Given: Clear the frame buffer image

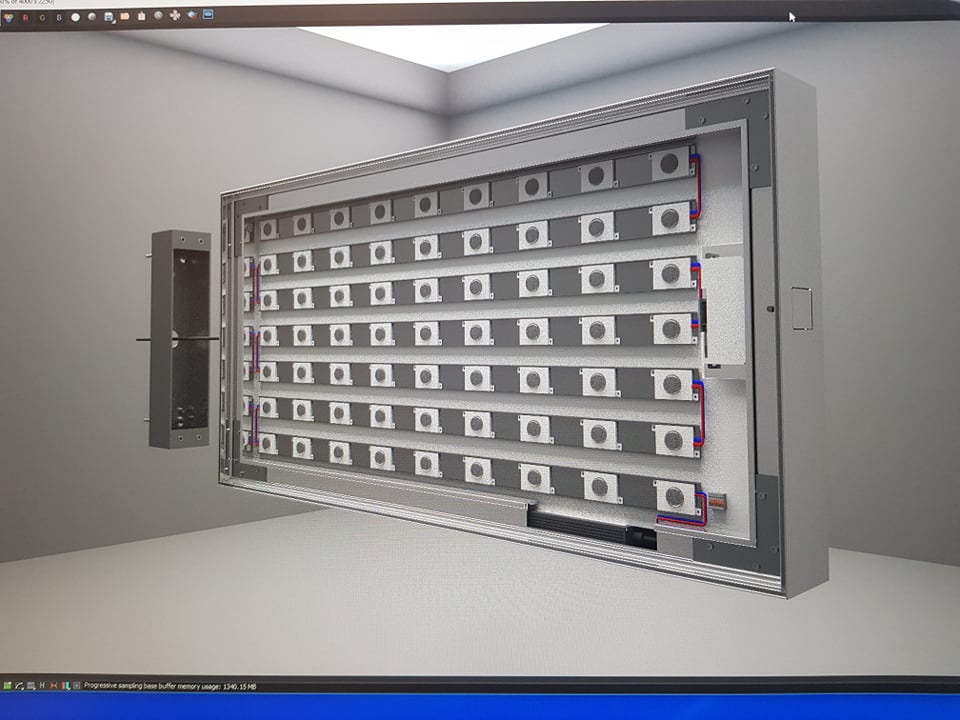Looking at the screenshot, I should (x=141, y=16).
